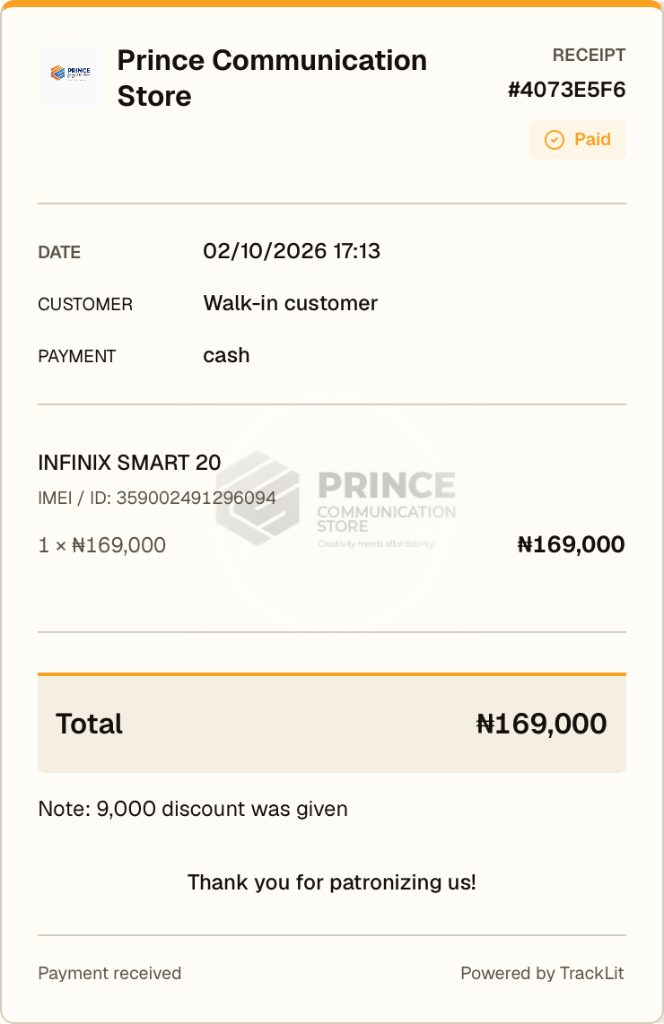664x1024 pixels.
Task: Open the Powered by TrackLit link
Action: coord(542,973)
